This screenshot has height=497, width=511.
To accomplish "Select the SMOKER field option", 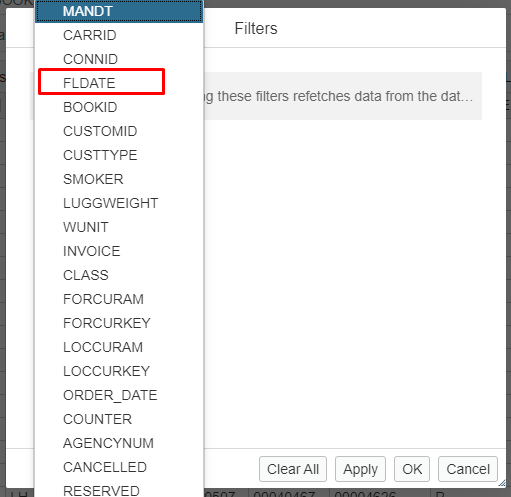I will coord(119,179).
